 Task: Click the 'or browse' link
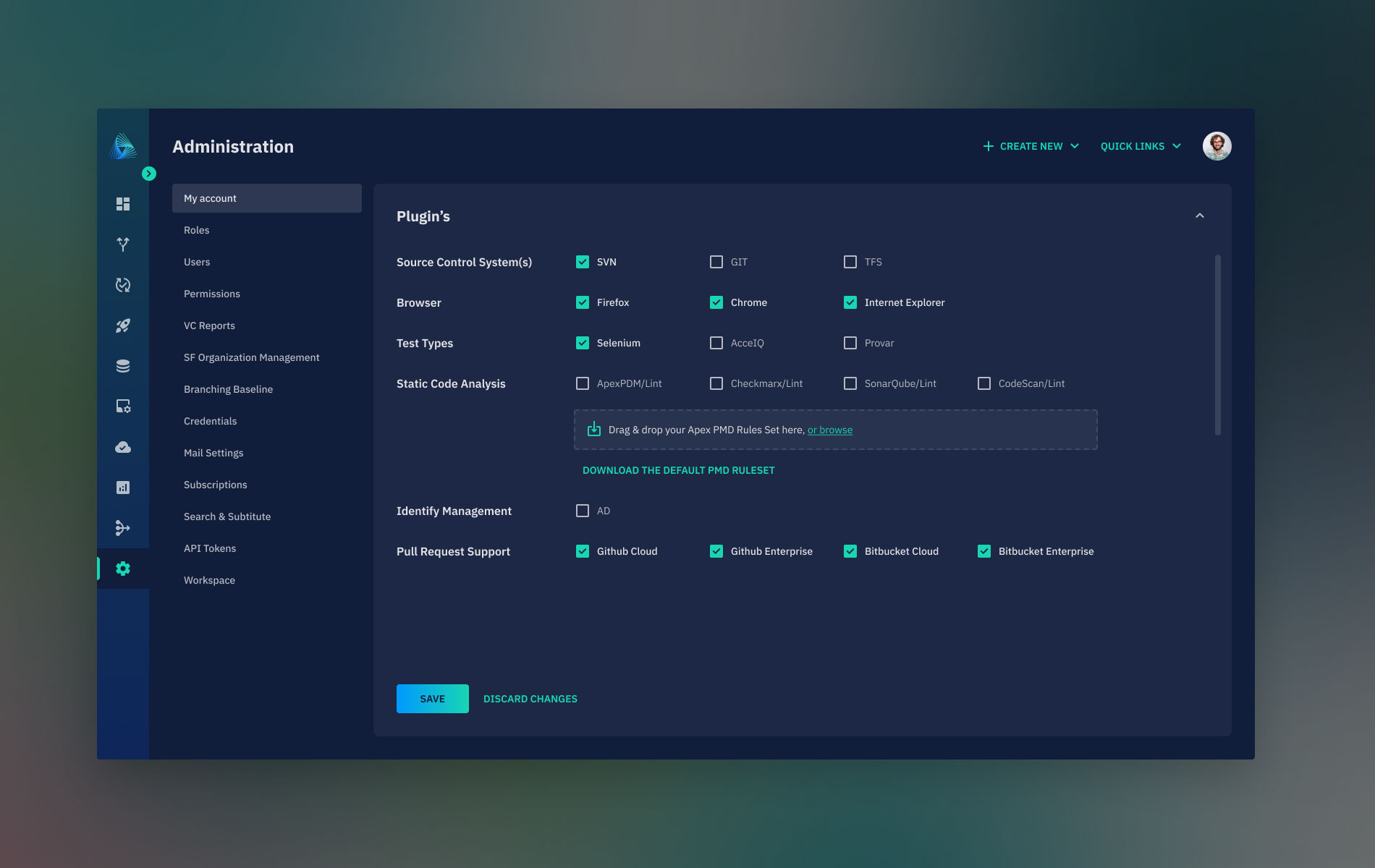click(830, 430)
